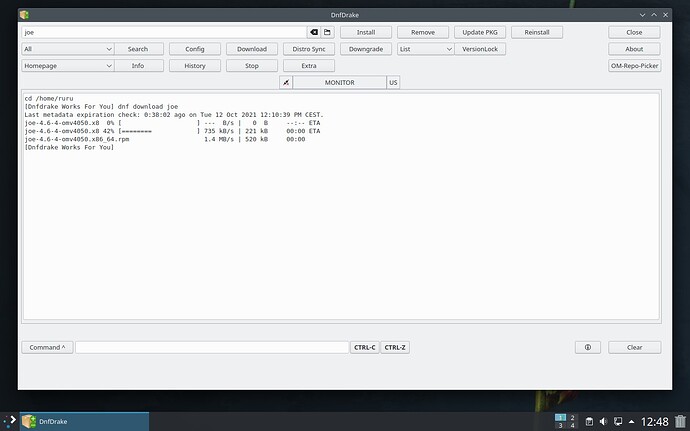Click the joe-4.6-4-omv4050.x86_64.rpm line
This screenshot has height=431, width=690.
(x=165, y=139)
